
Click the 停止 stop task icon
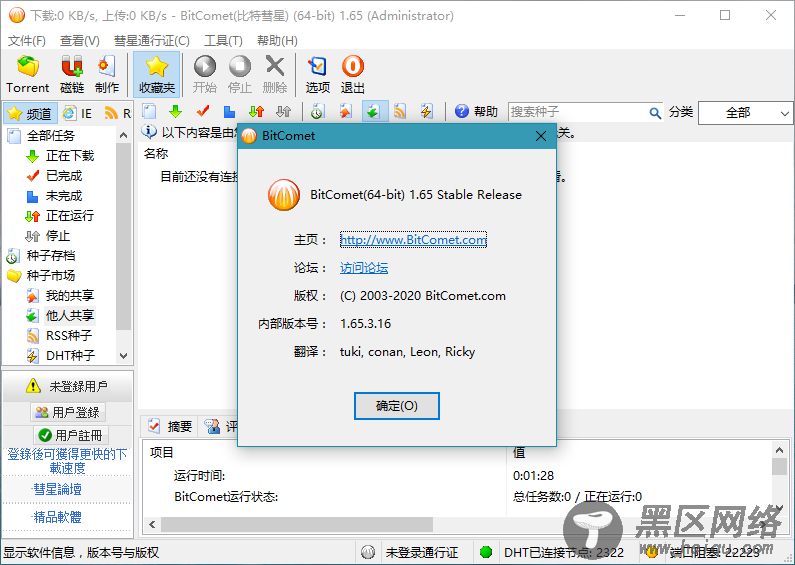click(240, 74)
